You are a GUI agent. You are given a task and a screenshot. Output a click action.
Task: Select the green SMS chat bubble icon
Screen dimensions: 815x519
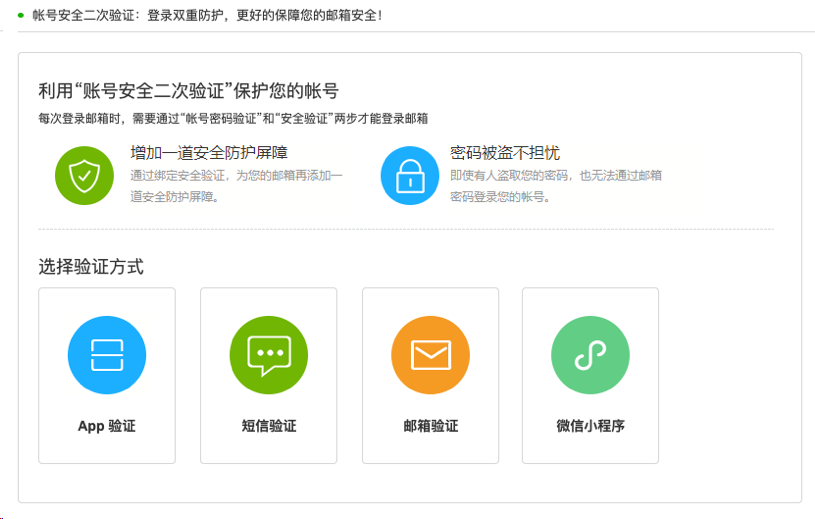(x=269, y=355)
